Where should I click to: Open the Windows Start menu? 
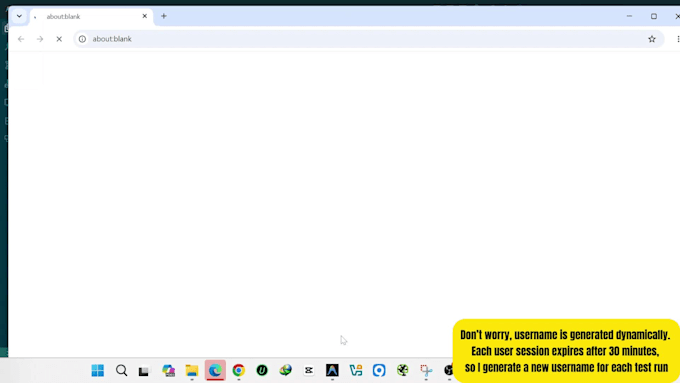point(98,370)
